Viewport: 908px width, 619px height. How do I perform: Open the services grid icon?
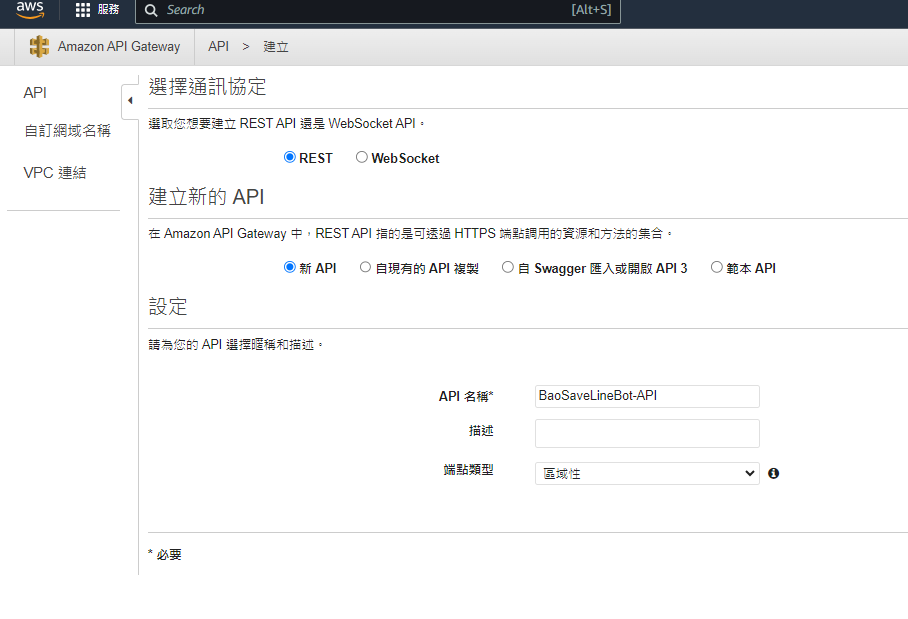(x=83, y=10)
